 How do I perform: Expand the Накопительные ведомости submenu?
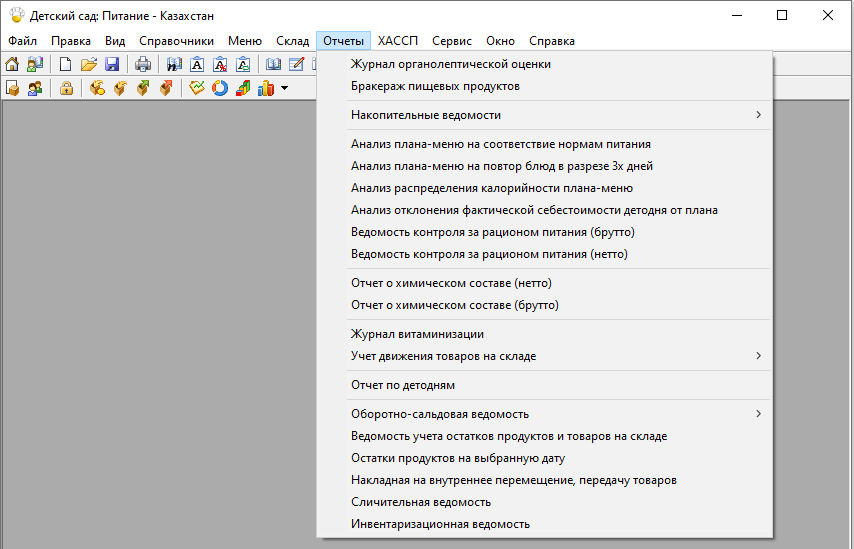pyautogui.click(x=545, y=115)
